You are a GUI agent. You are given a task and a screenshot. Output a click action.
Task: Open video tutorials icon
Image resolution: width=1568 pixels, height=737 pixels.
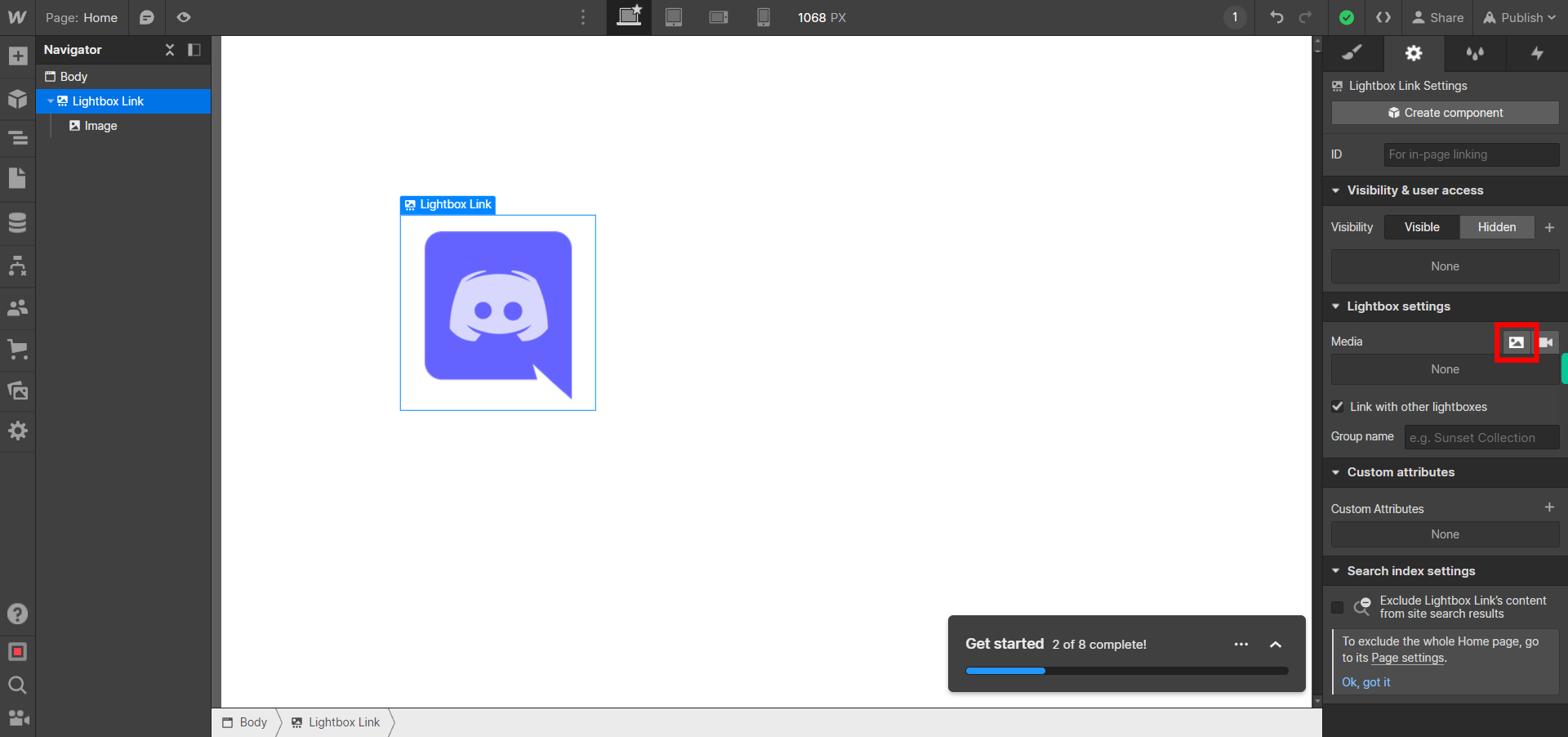click(x=17, y=718)
